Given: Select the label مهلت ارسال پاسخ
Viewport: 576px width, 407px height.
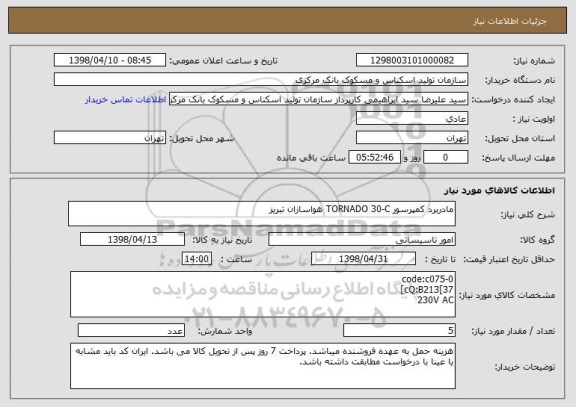Looking at the screenshot, I should point(518,158).
